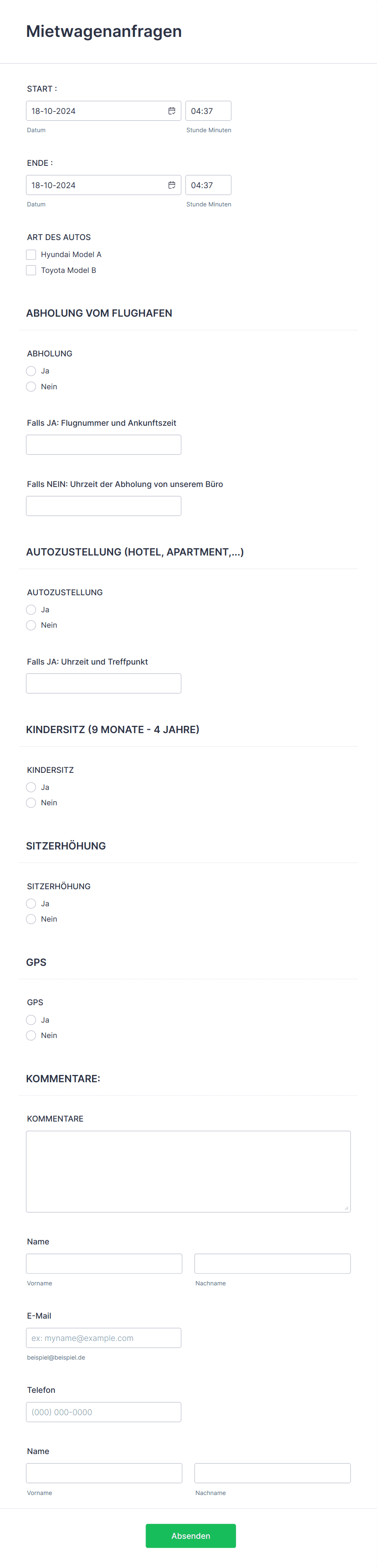Click the Uhrzeit der Abholung input field

click(x=103, y=505)
